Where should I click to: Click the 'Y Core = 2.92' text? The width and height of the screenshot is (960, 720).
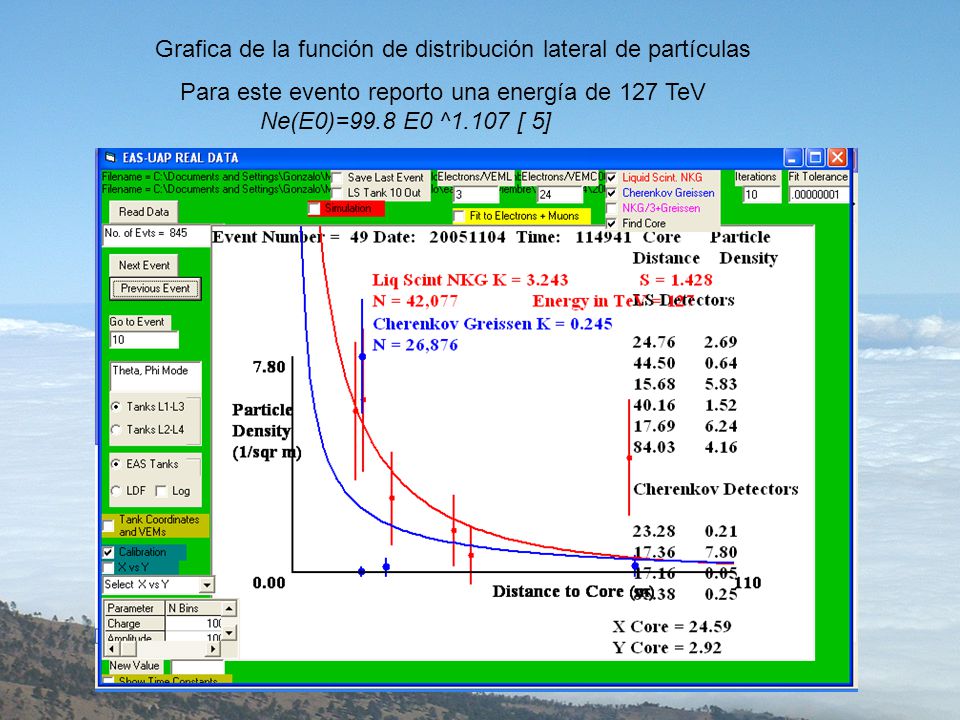click(667, 648)
